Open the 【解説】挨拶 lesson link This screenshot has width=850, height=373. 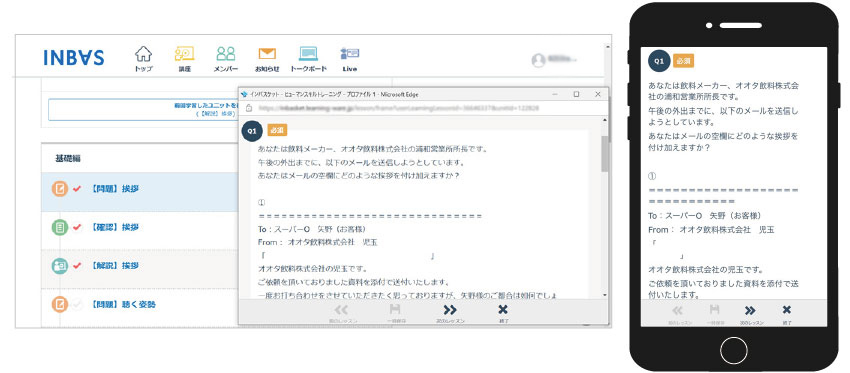coord(114,266)
